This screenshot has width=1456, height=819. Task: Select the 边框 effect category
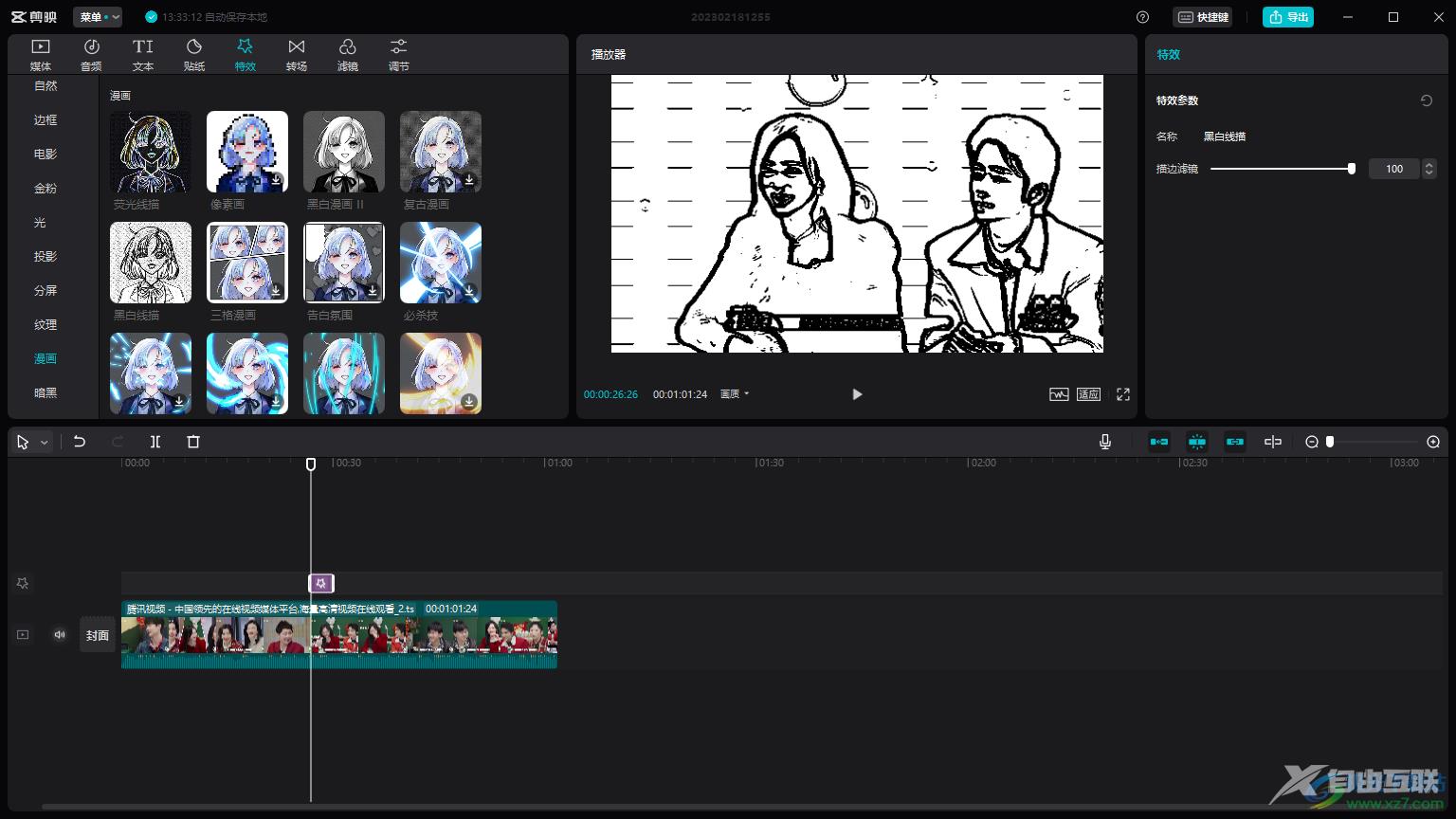tap(45, 119)
